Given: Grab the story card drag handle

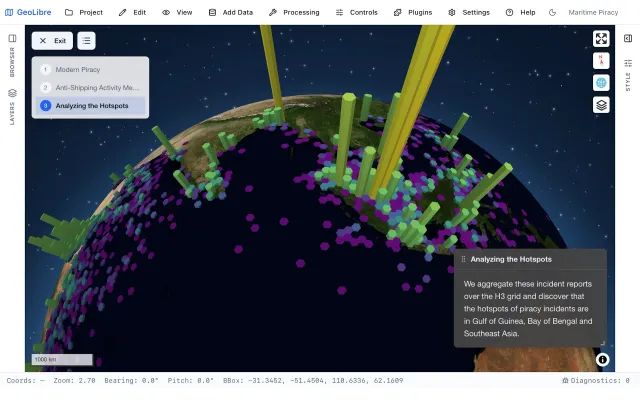Looking at the screenshot, I should pyautogui.click(x=463, y=259).
